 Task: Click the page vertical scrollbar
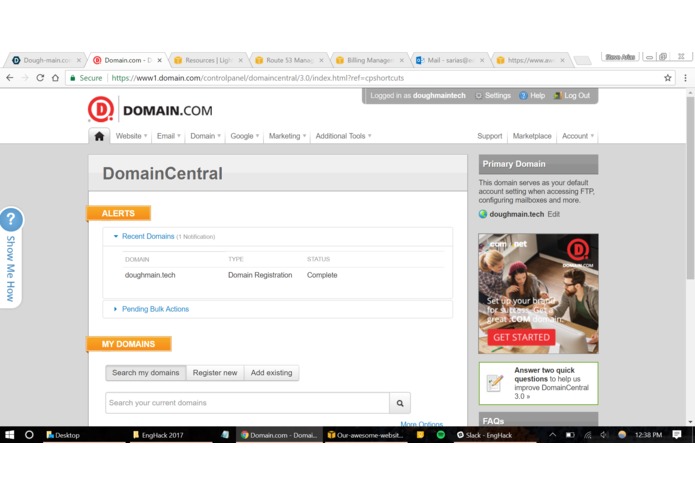point(690,188)
